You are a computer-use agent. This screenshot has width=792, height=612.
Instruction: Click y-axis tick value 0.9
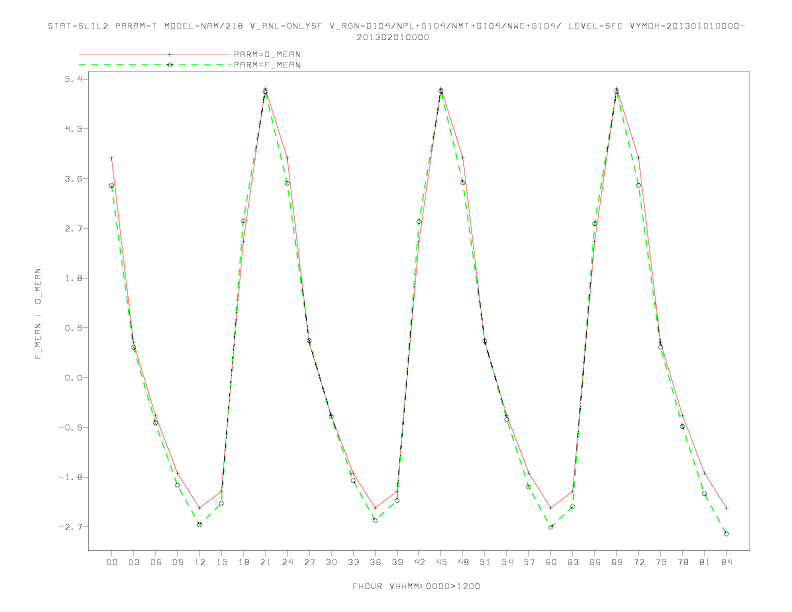[73, 328]
